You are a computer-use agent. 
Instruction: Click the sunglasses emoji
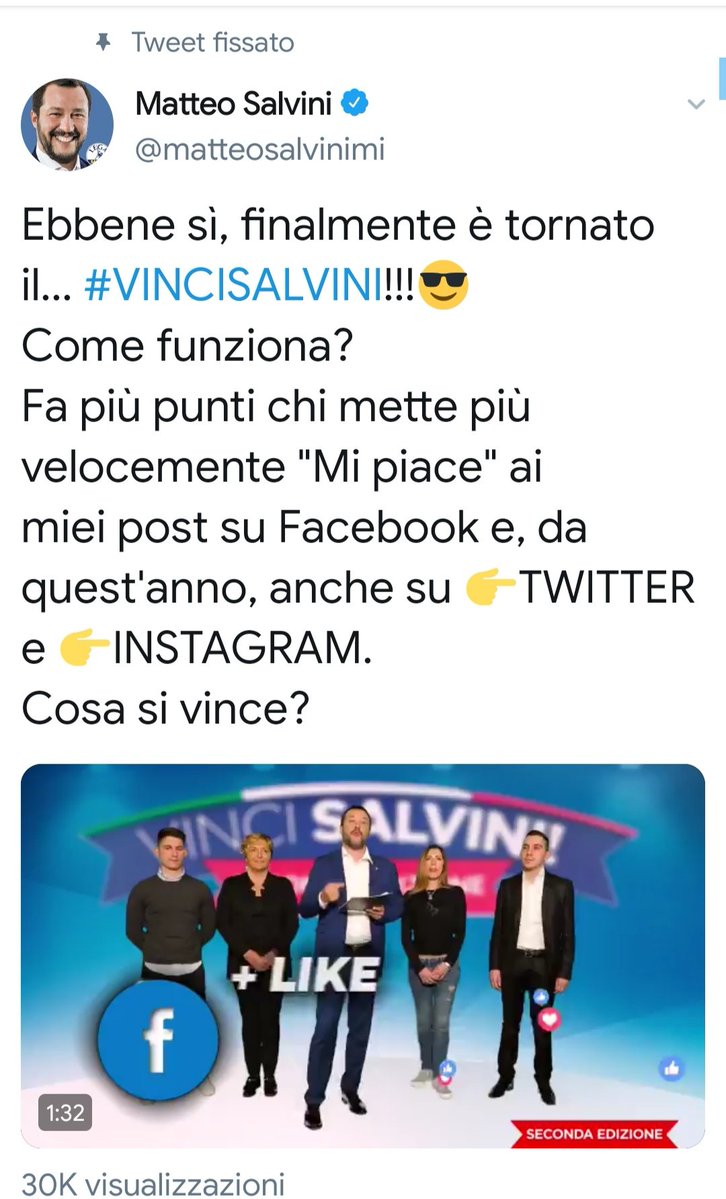tap(444, 284)
